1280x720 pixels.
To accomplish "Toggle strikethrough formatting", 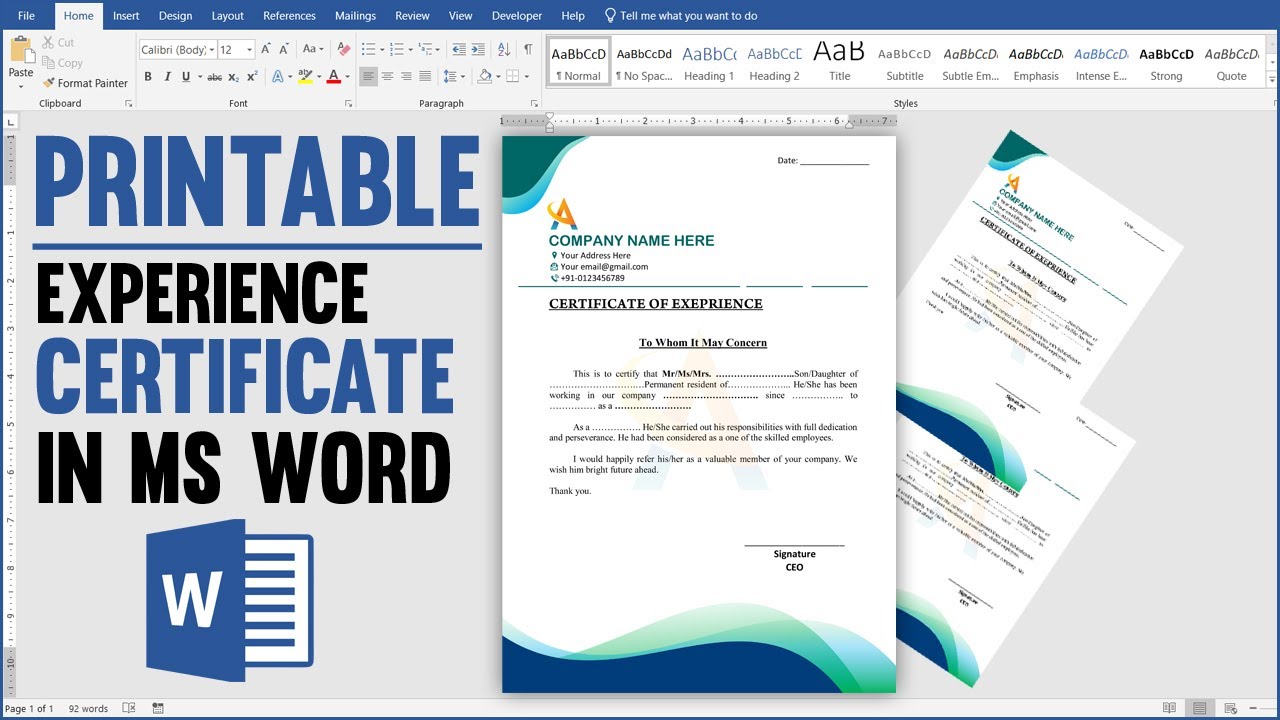I will [214, 77].
